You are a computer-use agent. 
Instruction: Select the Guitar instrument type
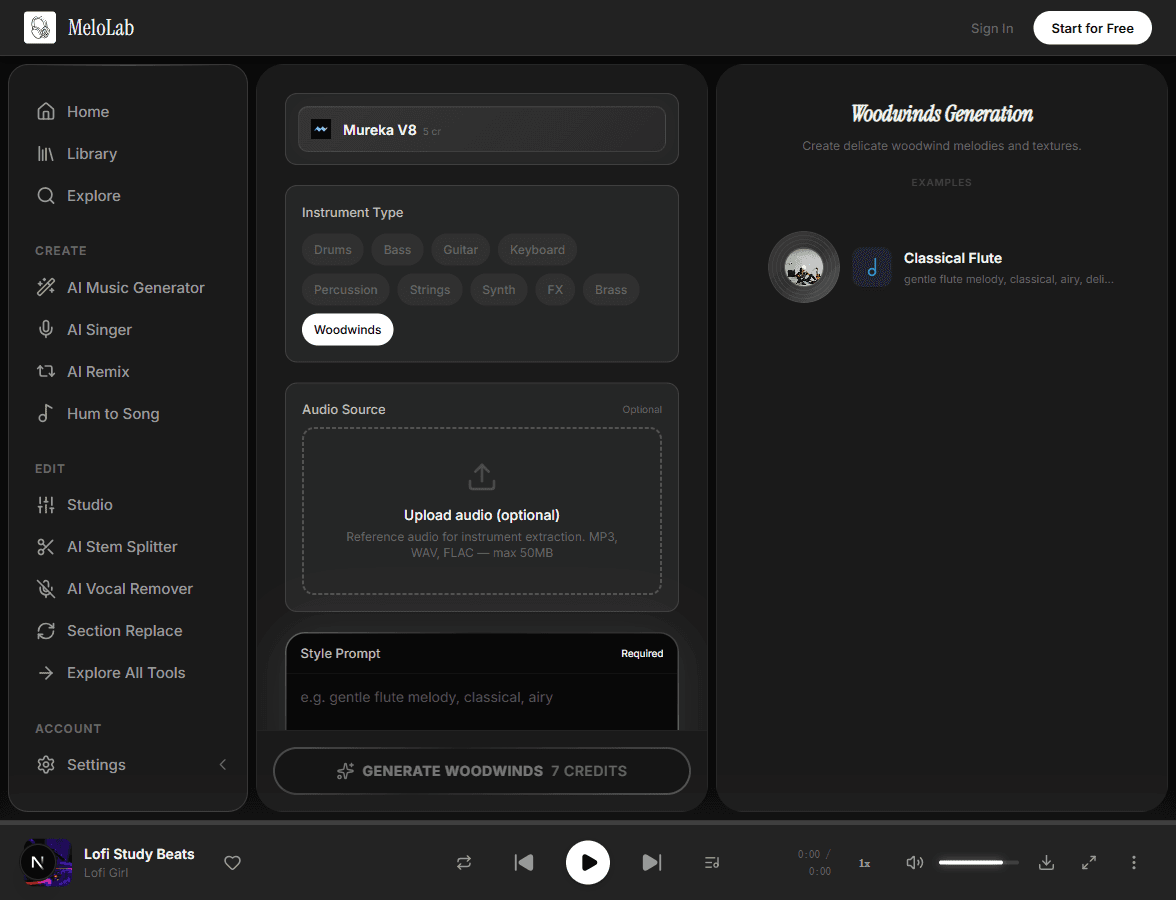460,250
